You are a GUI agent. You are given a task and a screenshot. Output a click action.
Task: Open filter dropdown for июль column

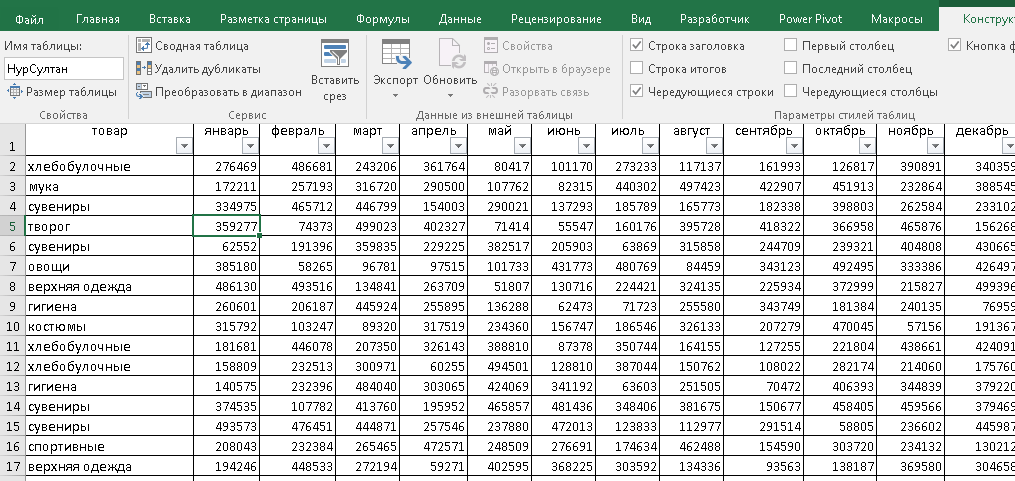(x=651, y=146)
